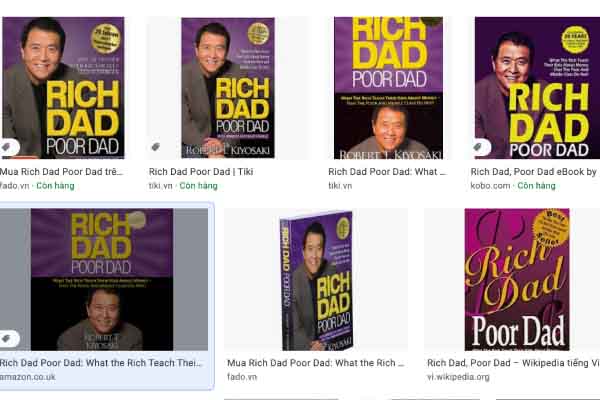Open the fado.vn Rich Dad Poor Dad thumbnail
This screenshot has width=600, height=400.
(x=63, y=88)
